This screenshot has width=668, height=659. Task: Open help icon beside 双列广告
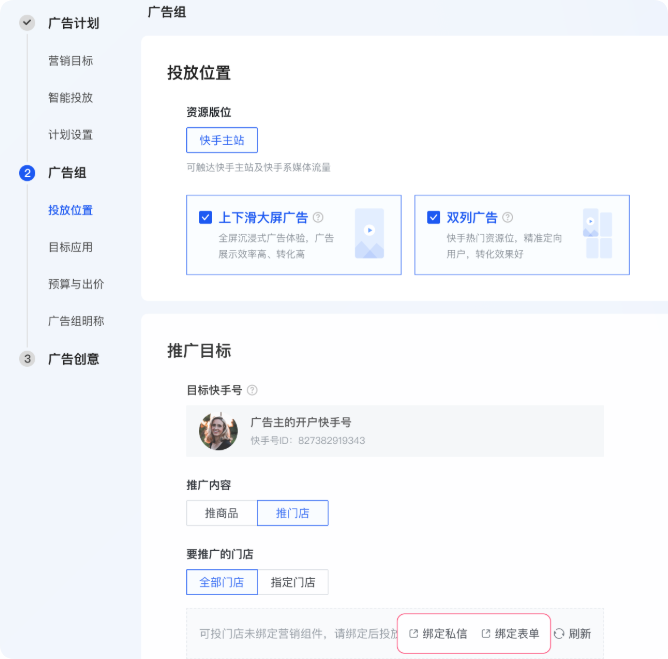coord(507,218)
